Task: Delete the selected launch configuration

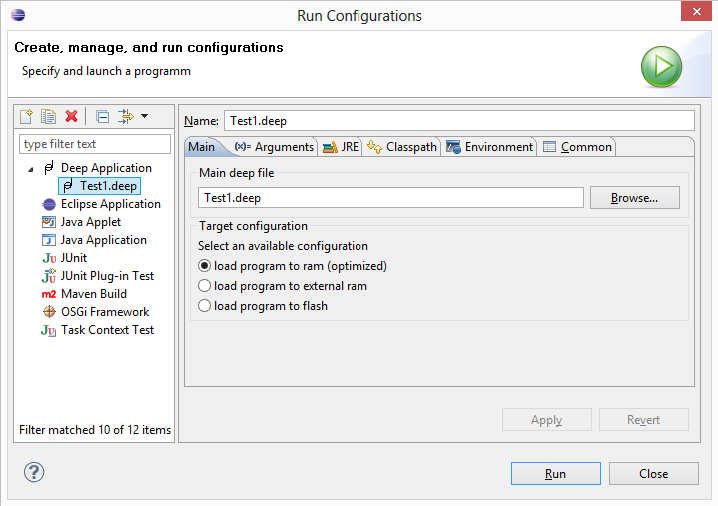Action: (x=71, y=117)
